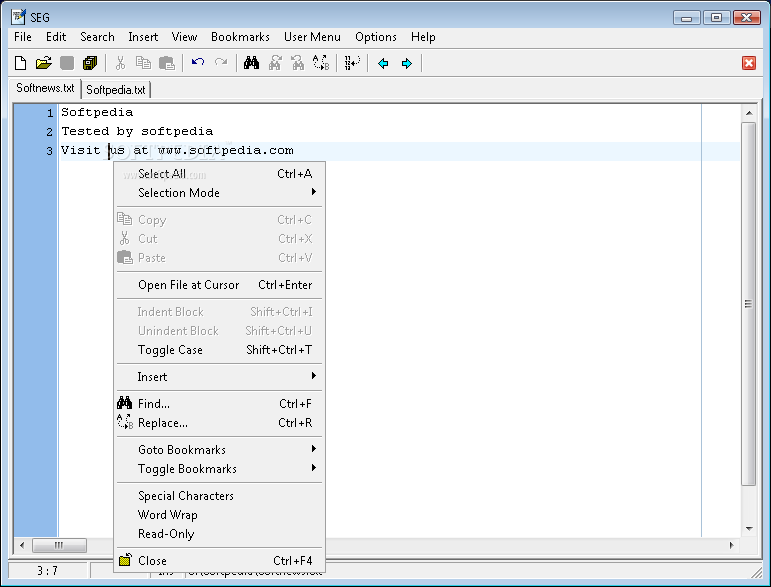771x587 pixels.
Task: Open the Options menu
Action: (376, 37)
